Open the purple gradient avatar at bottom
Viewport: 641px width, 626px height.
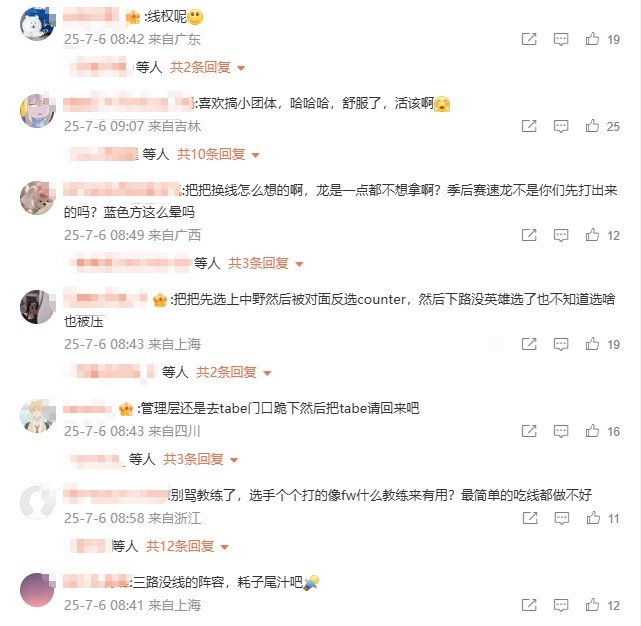(37, 590)
